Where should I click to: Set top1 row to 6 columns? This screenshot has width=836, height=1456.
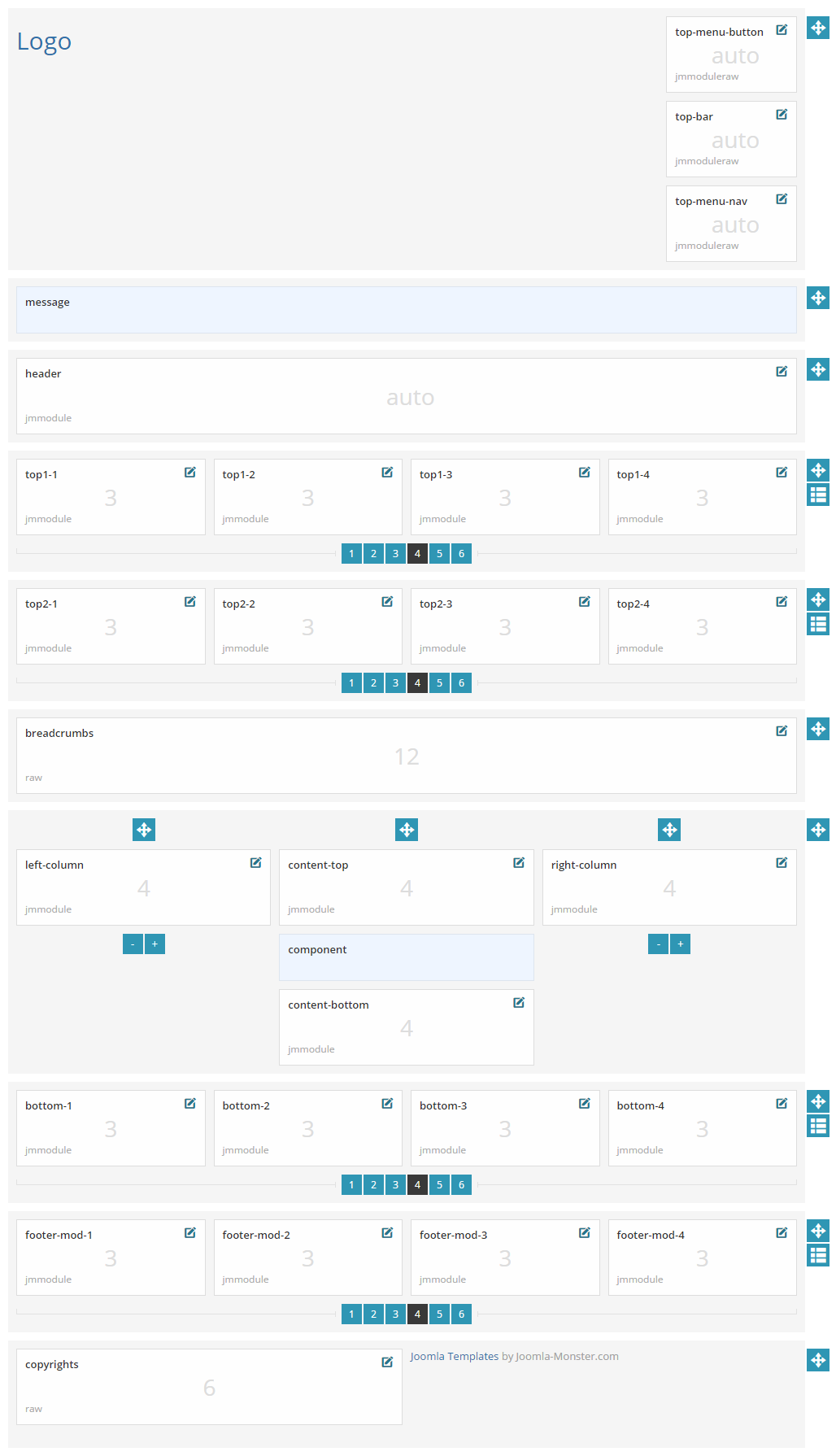[461, 554]
